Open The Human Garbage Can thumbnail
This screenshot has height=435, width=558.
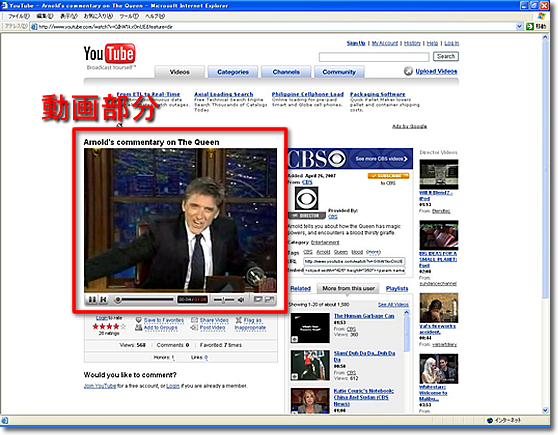click(310, 328)
